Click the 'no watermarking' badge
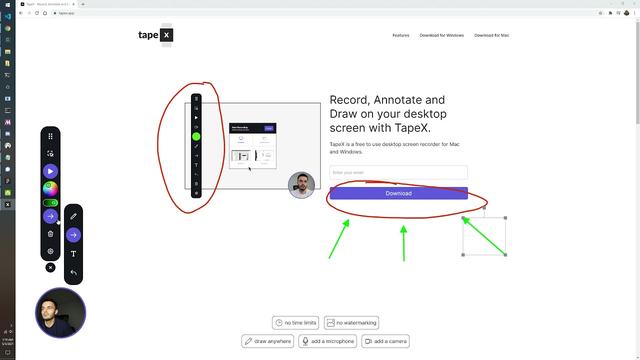Image resolution: width=640 pixels, height=360 pixels. [351, 322]
